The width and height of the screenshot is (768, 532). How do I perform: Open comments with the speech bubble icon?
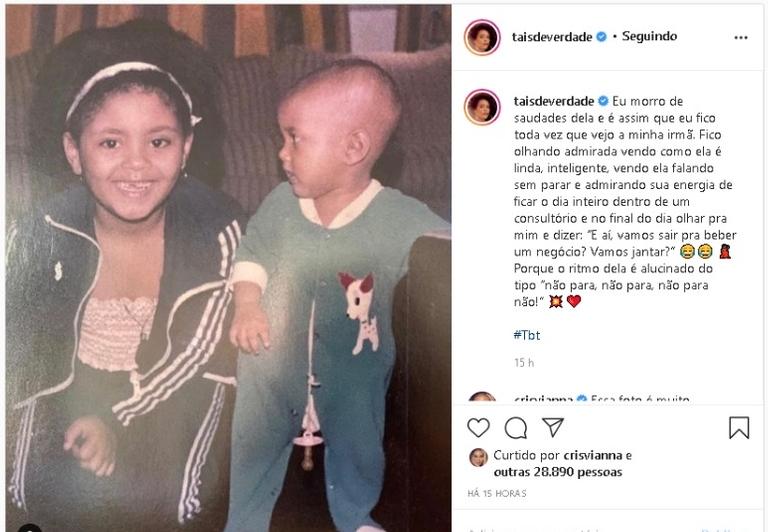click(x=515, y=428)
